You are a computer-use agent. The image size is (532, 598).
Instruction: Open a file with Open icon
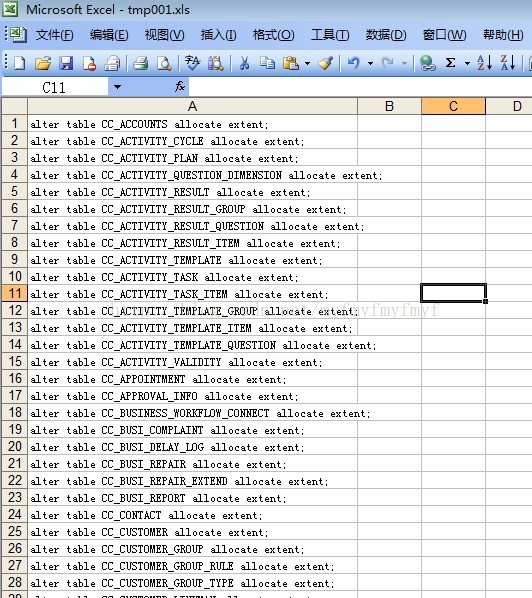pos(43,63)
